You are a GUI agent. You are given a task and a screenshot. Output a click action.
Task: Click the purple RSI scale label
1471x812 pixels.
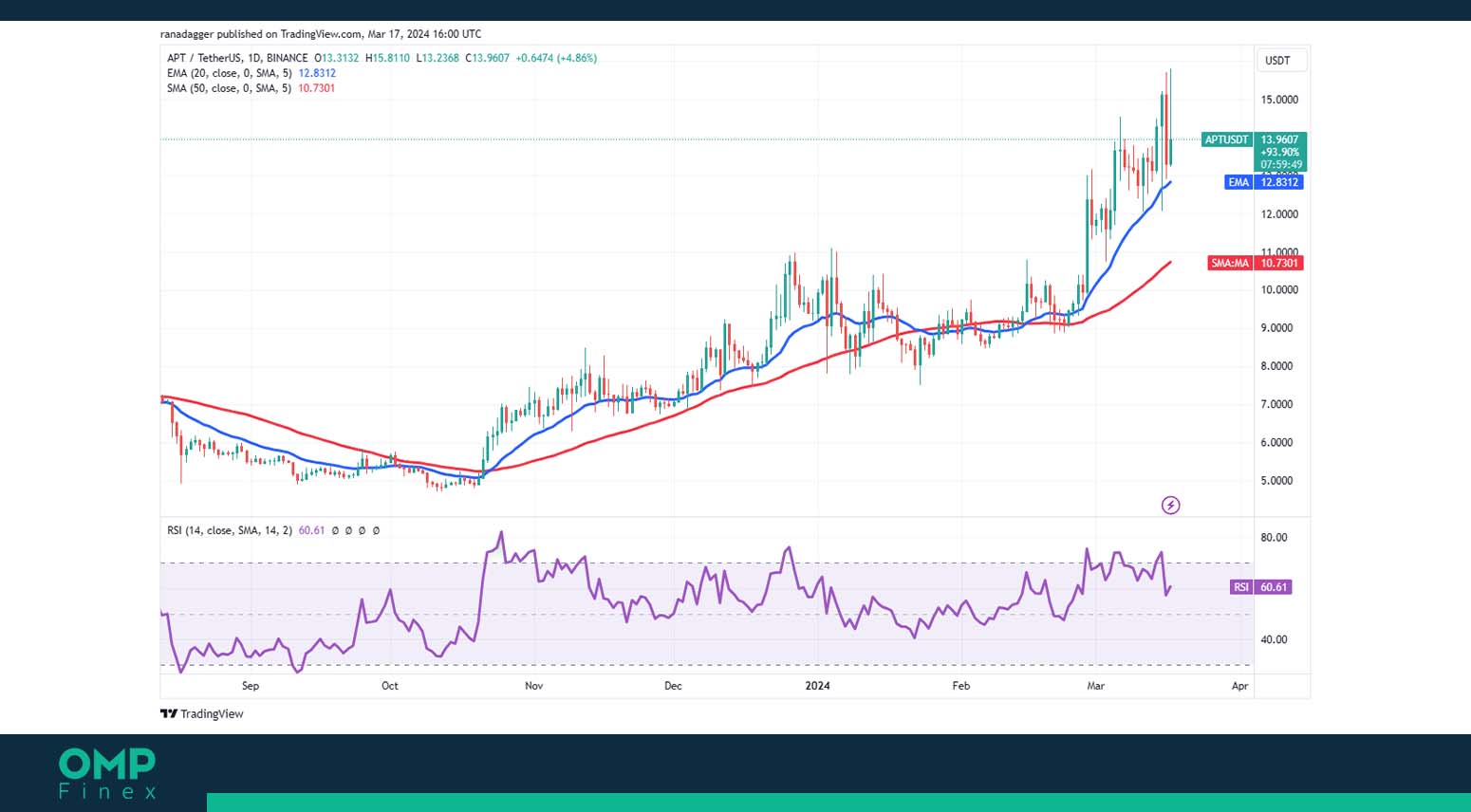click(x=1240, y=587)
